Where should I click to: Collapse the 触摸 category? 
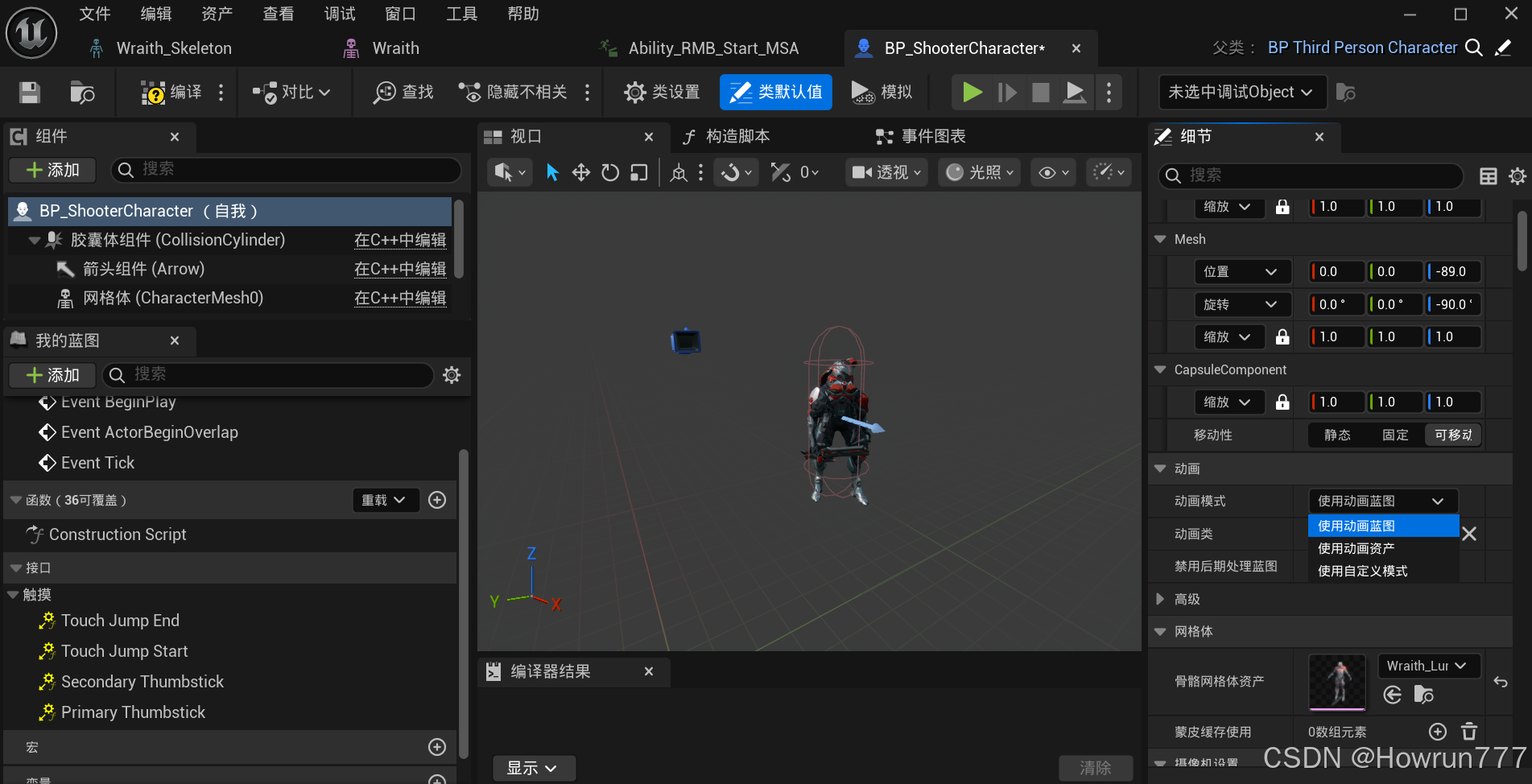(13, 595)
